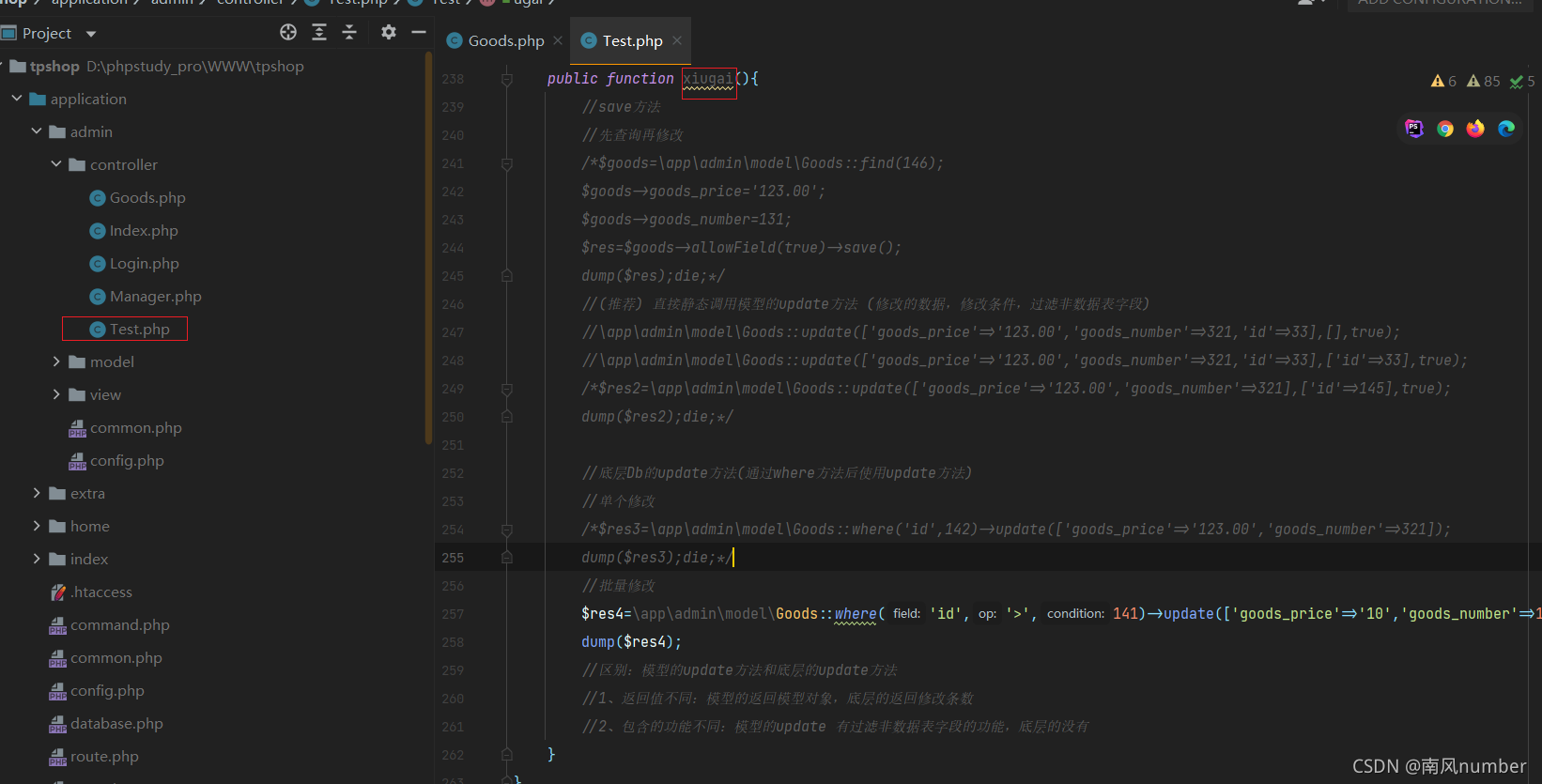This screenshot has height=784, width=1542.
Task: Collapse the controller folder
Action: click(56, 164)
